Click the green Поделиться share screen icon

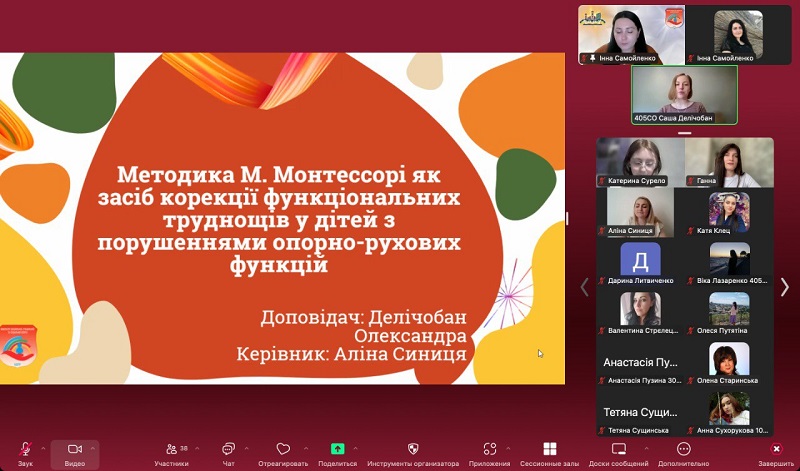(337, 450)
